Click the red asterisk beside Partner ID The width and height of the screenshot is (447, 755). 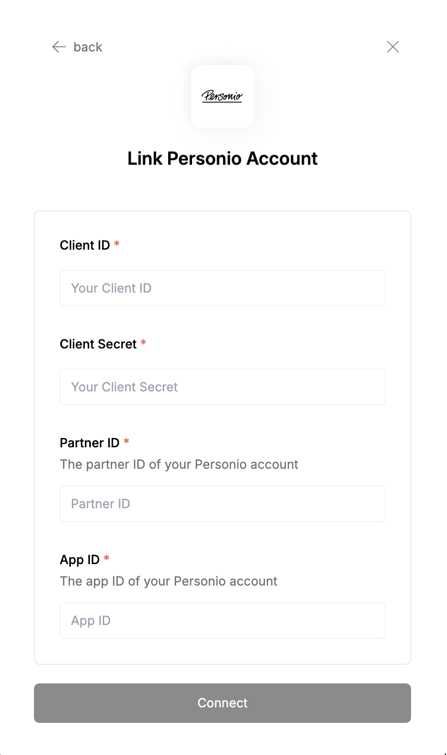pos(126,441)
